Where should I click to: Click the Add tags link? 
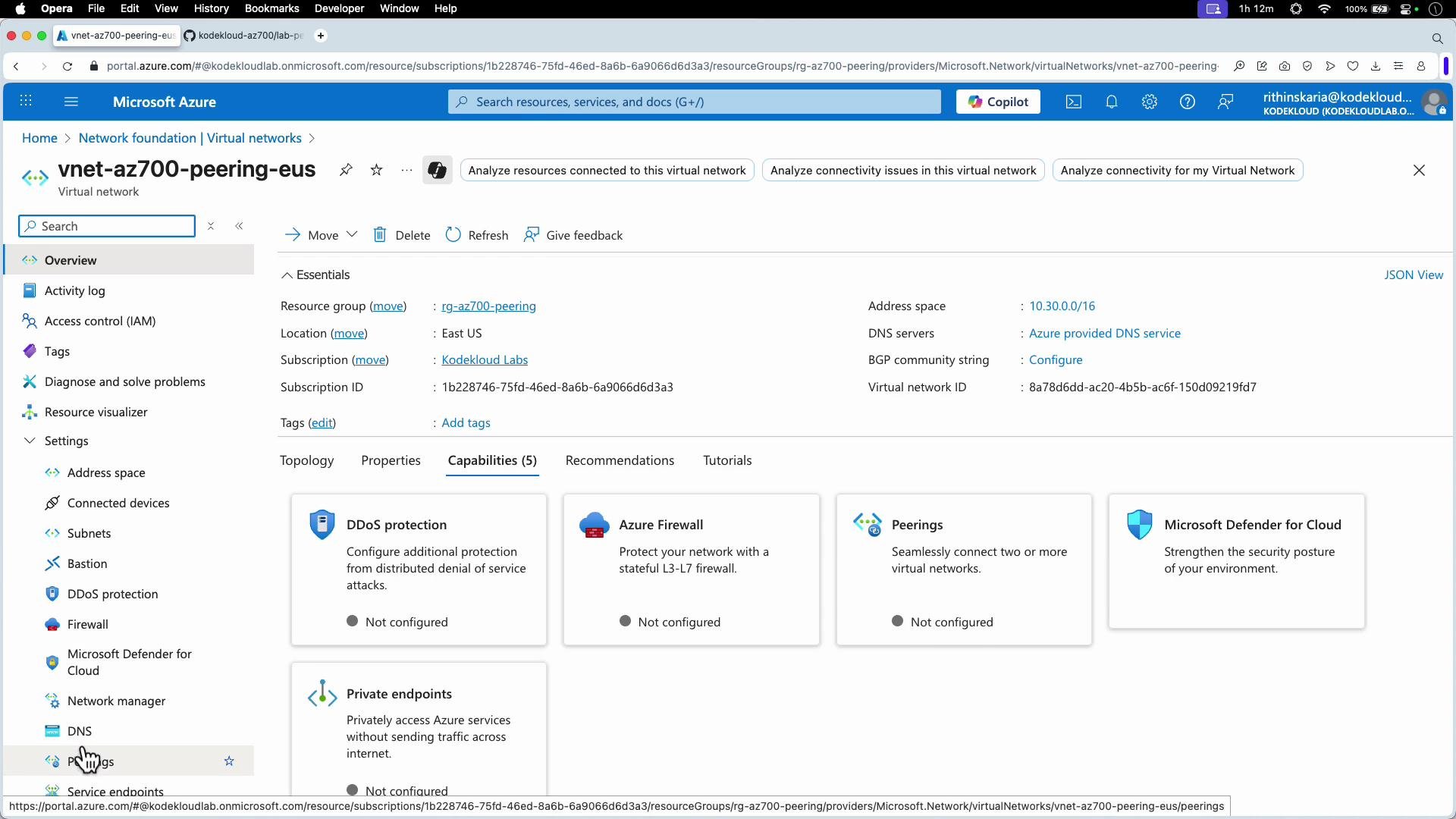click(x=466, y=423)
